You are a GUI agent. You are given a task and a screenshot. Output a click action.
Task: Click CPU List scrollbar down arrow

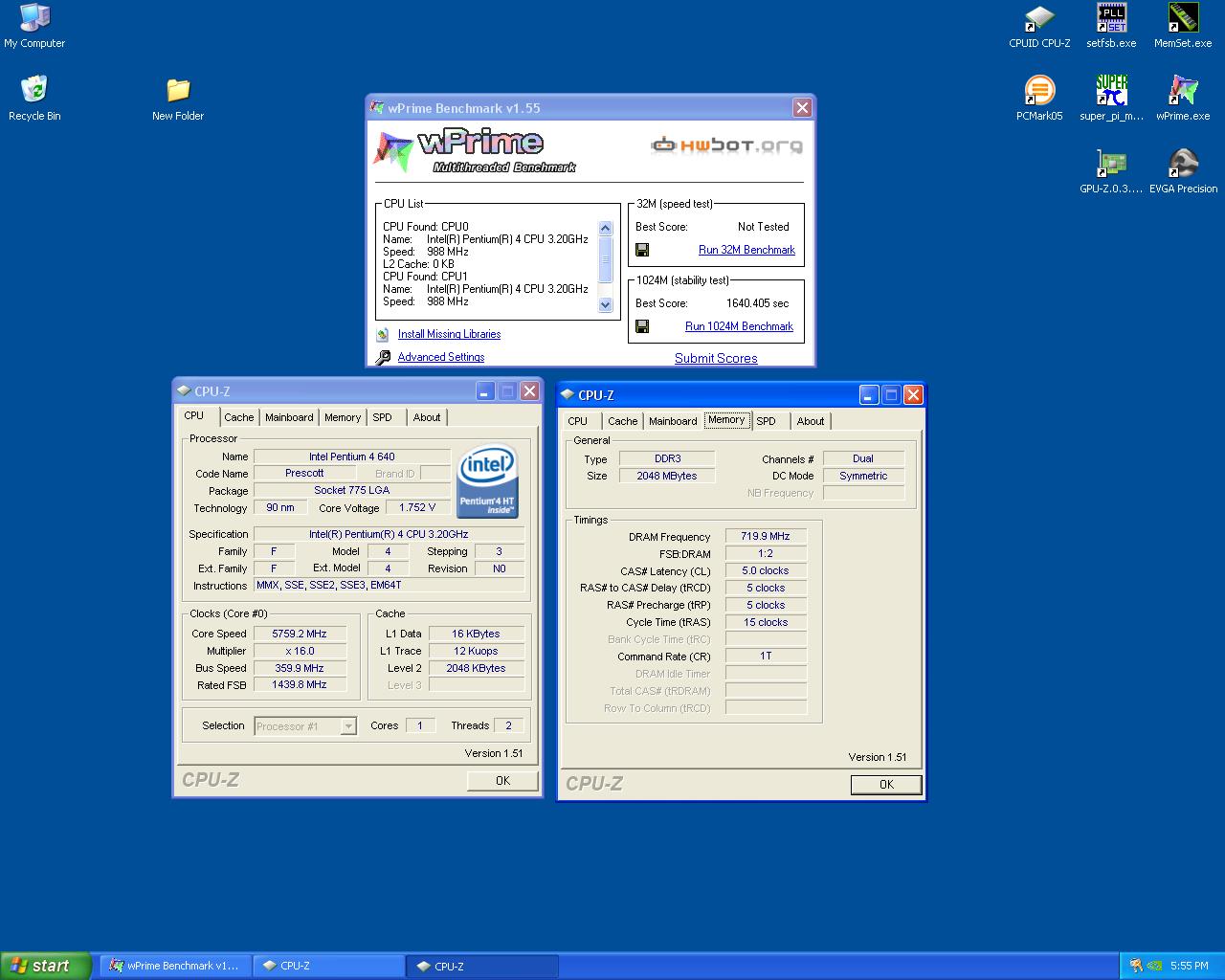[x=605, y=304]
